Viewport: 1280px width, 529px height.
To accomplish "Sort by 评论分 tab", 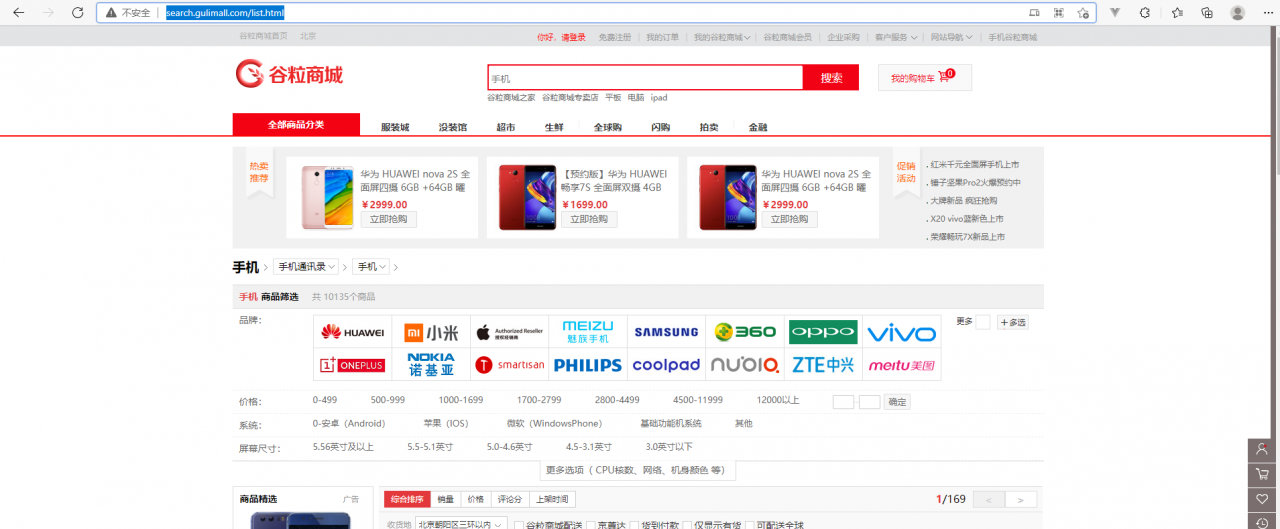I will [509, 499].
